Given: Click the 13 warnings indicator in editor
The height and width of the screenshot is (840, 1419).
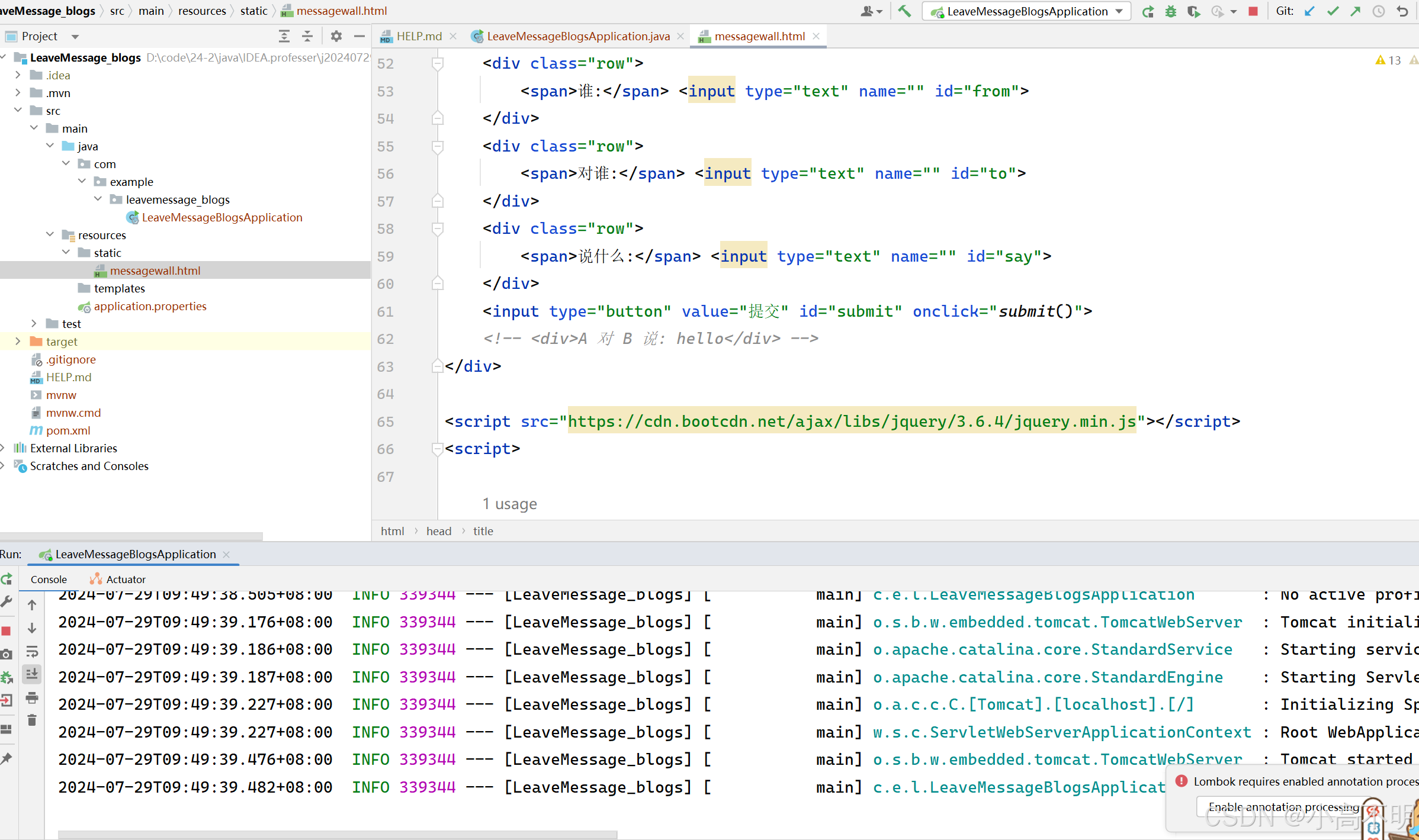Looking at the screenshot, I should pyautogui.click(x=1389, y=60).
